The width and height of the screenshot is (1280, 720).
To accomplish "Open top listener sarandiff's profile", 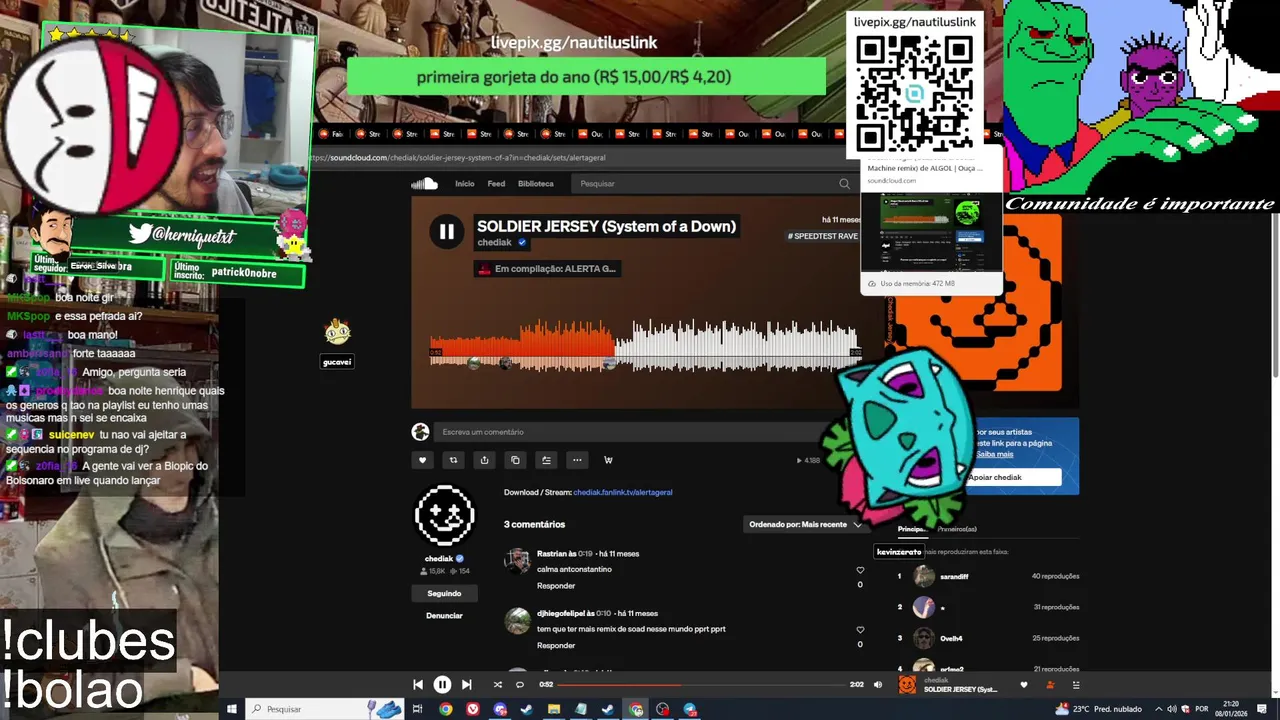I will [x=954, y=576].
